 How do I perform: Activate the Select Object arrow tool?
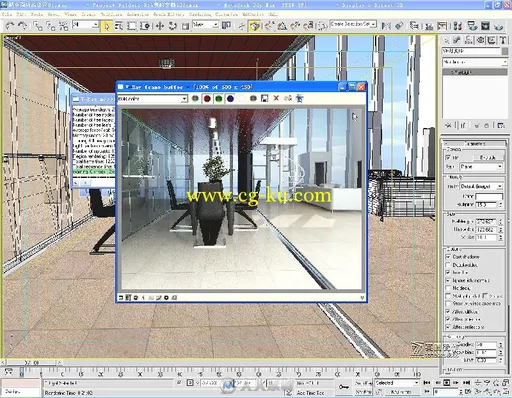107,26
